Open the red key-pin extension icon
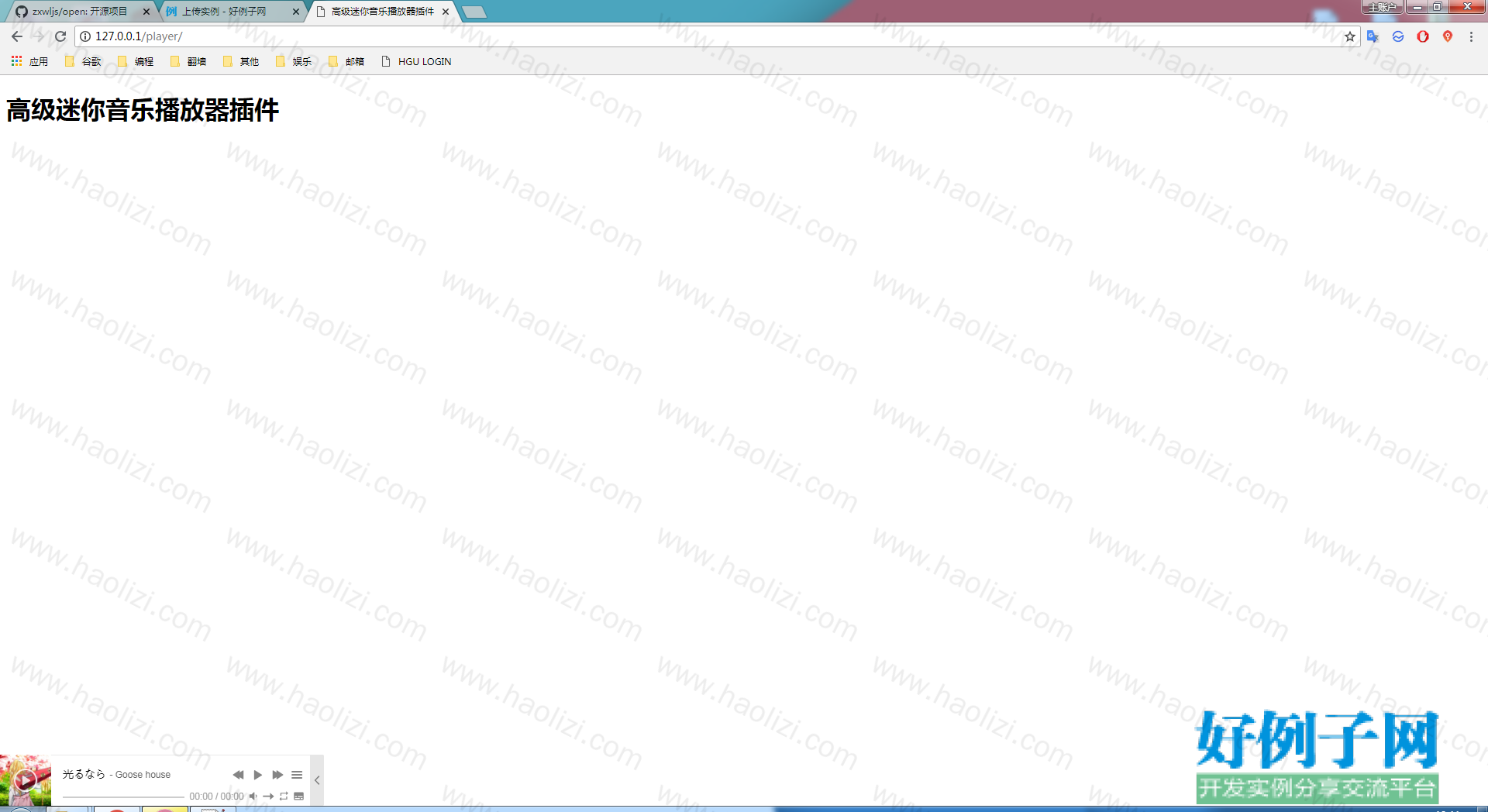 [x=1448, y=36]
